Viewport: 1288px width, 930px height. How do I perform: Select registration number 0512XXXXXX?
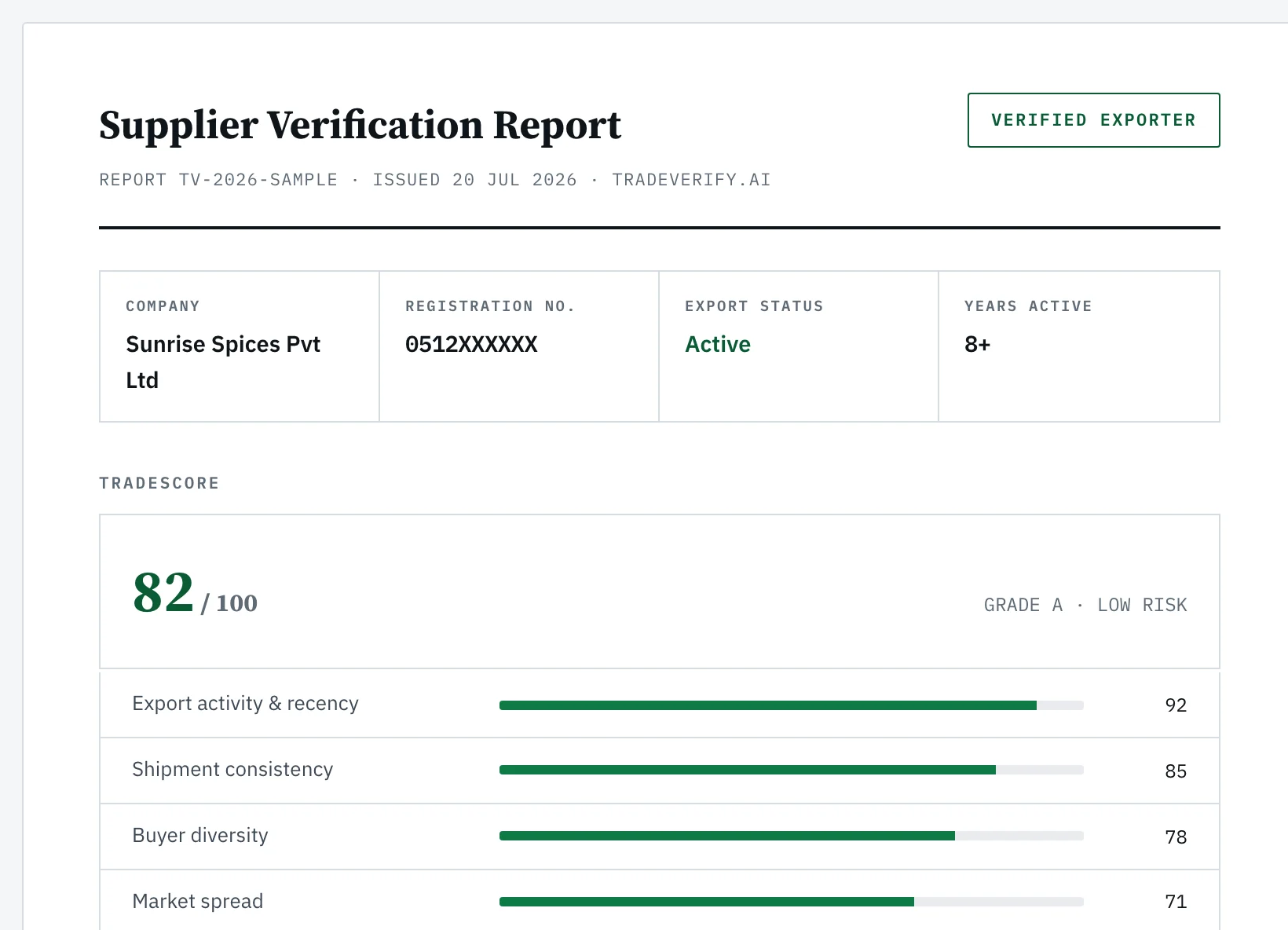point(471,344)
